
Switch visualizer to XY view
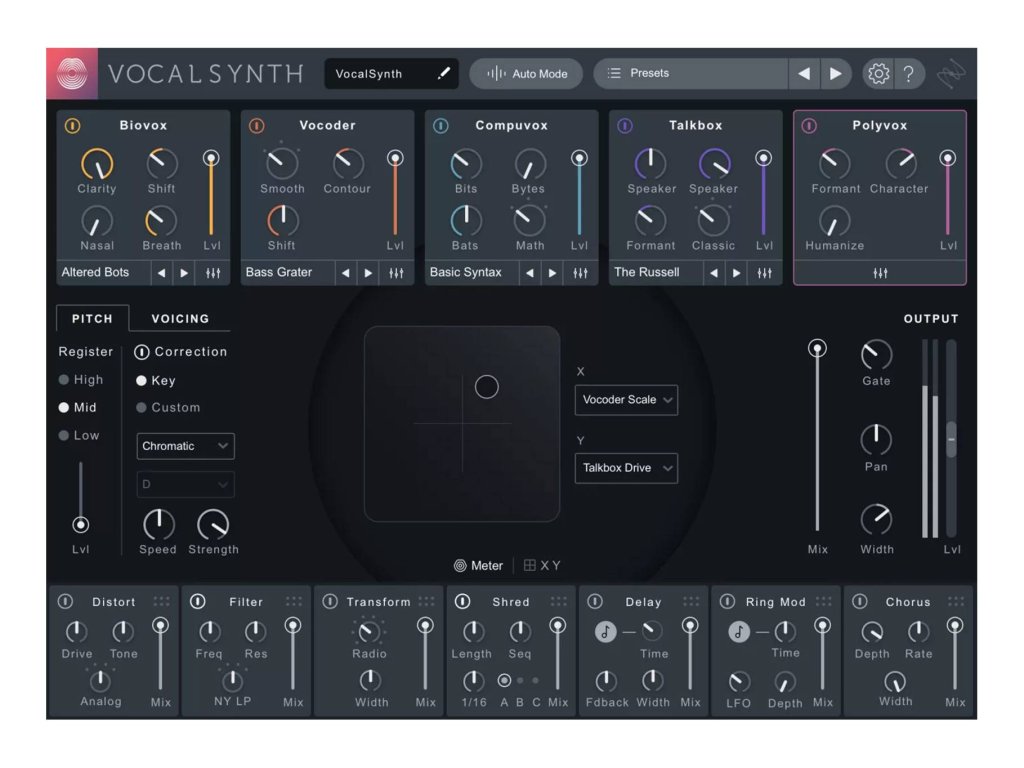coord(542,566)
